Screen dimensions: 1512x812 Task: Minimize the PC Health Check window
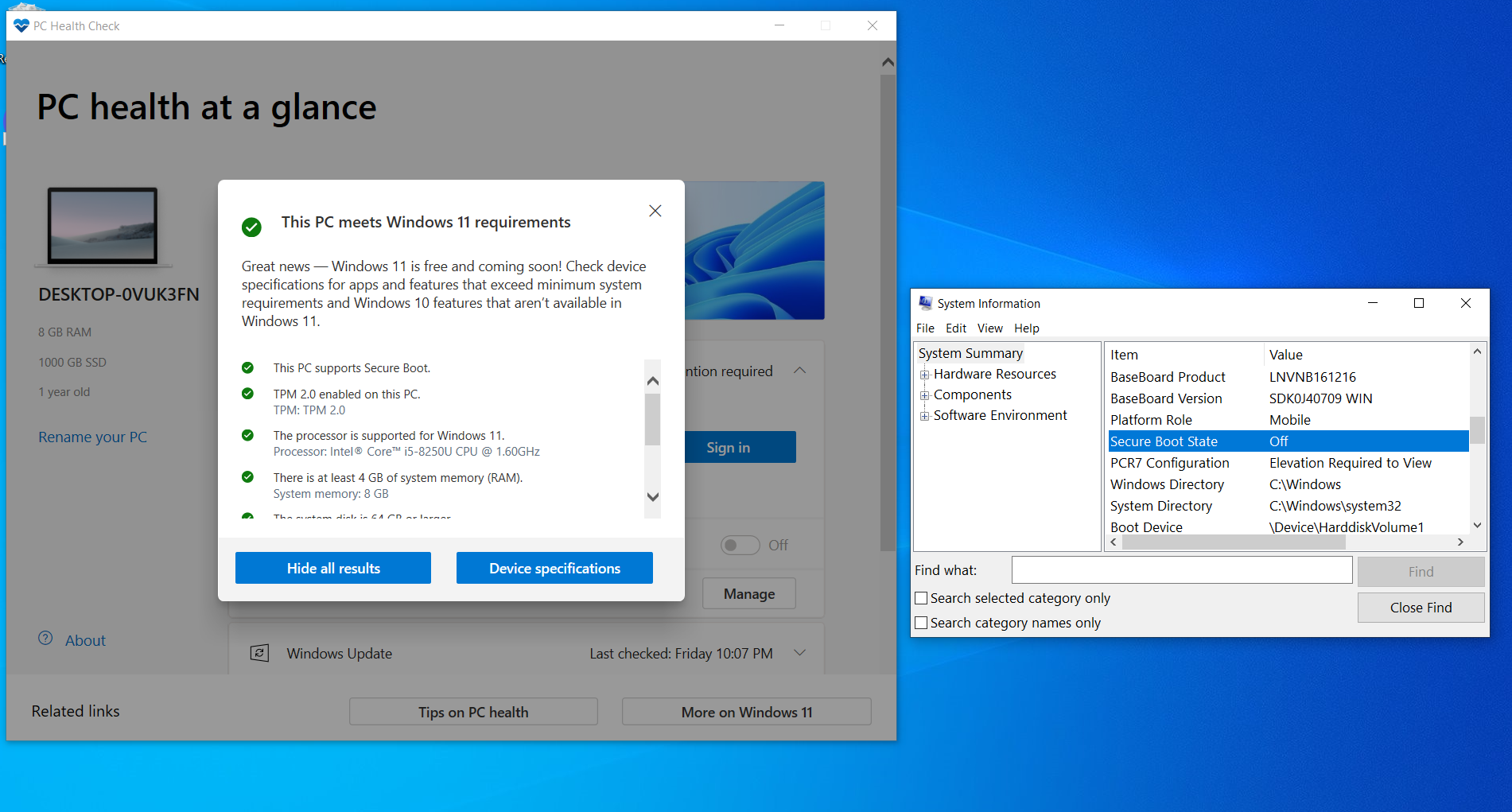(779, 25)
